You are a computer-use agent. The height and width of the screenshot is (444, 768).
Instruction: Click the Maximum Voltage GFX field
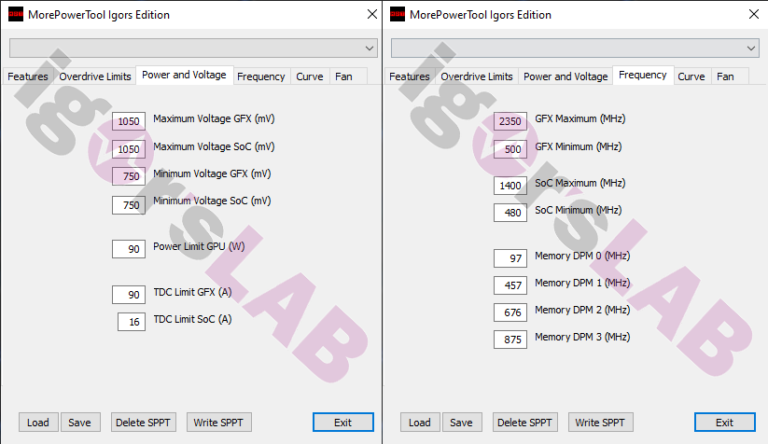(x=129, y=121)
